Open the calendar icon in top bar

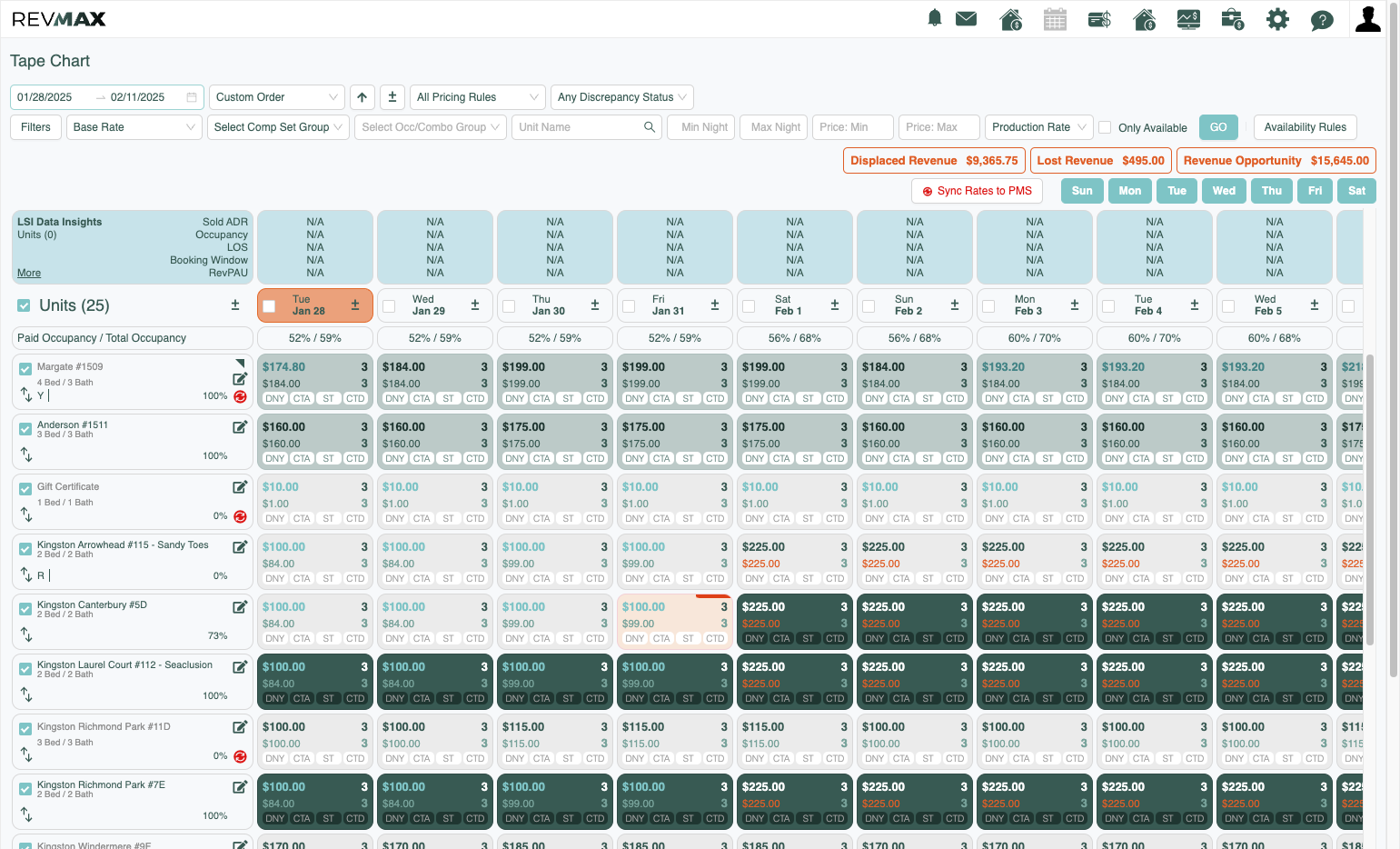pyautogui.click(x=1055, y=19)
